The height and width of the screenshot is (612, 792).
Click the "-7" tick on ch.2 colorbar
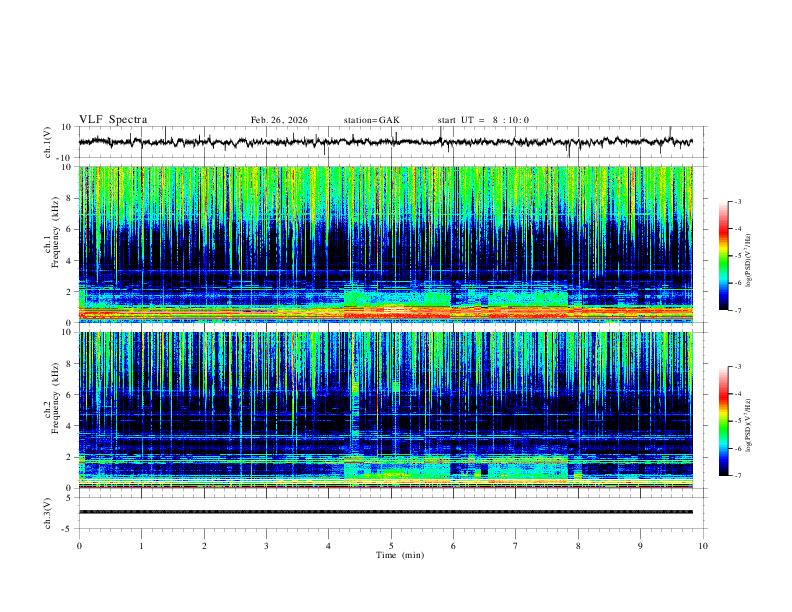[737, 476]
